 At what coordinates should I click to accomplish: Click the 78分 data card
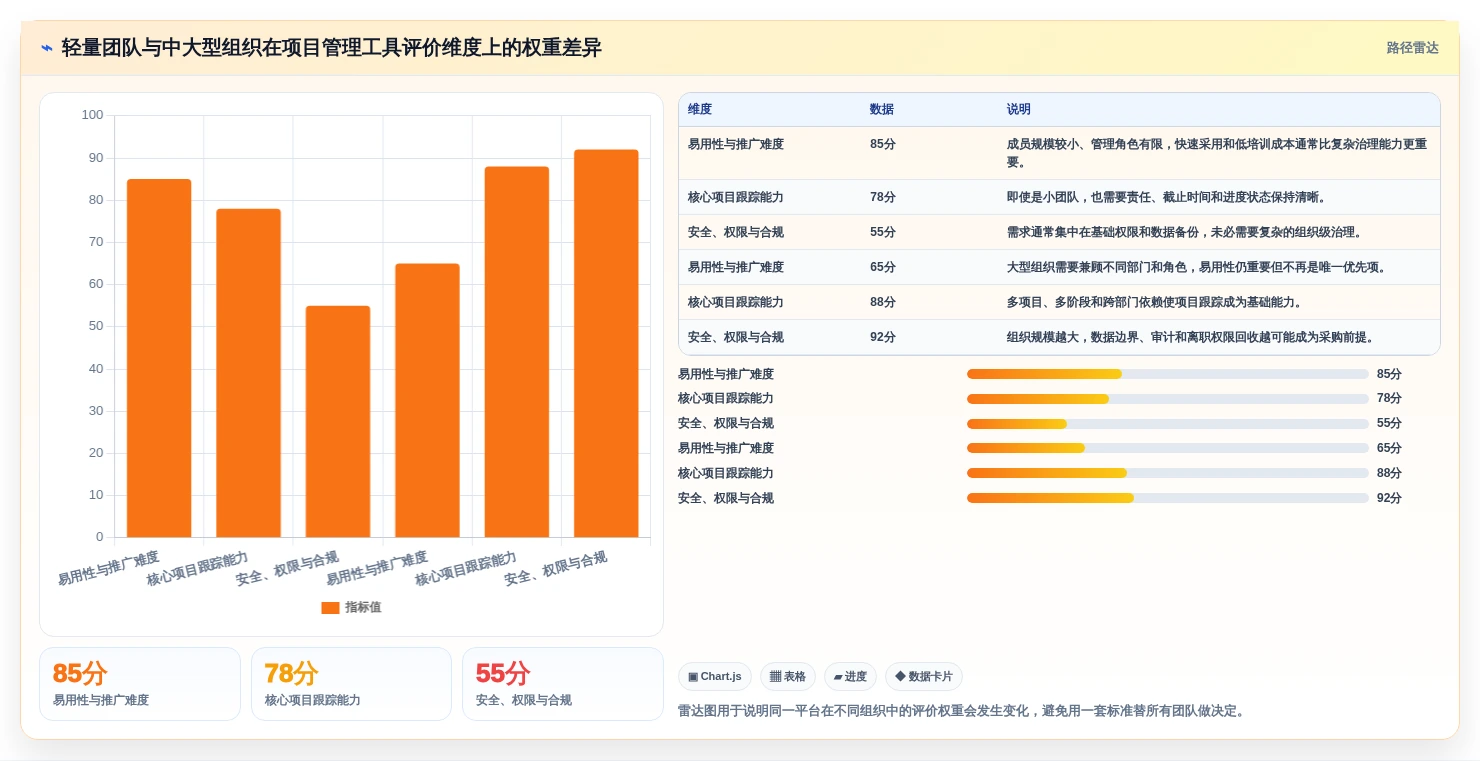[x=351, y=684]
